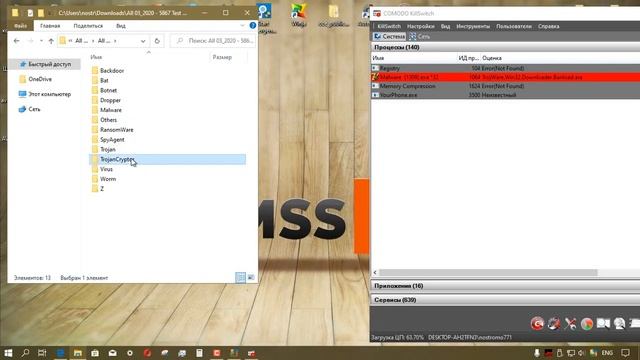The image size is (640, 360).
Task: Click the red circular arrow icon in KillSwitch
Action: [x=538, y=324]
